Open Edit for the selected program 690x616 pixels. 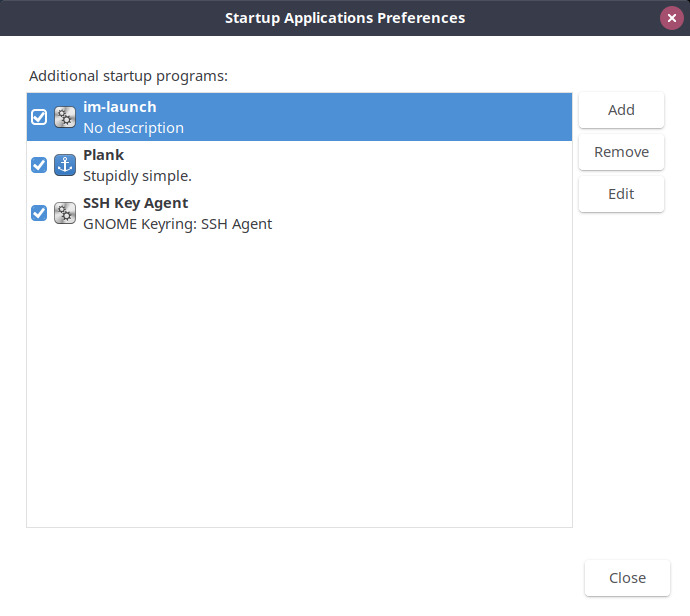click(621, 194)
